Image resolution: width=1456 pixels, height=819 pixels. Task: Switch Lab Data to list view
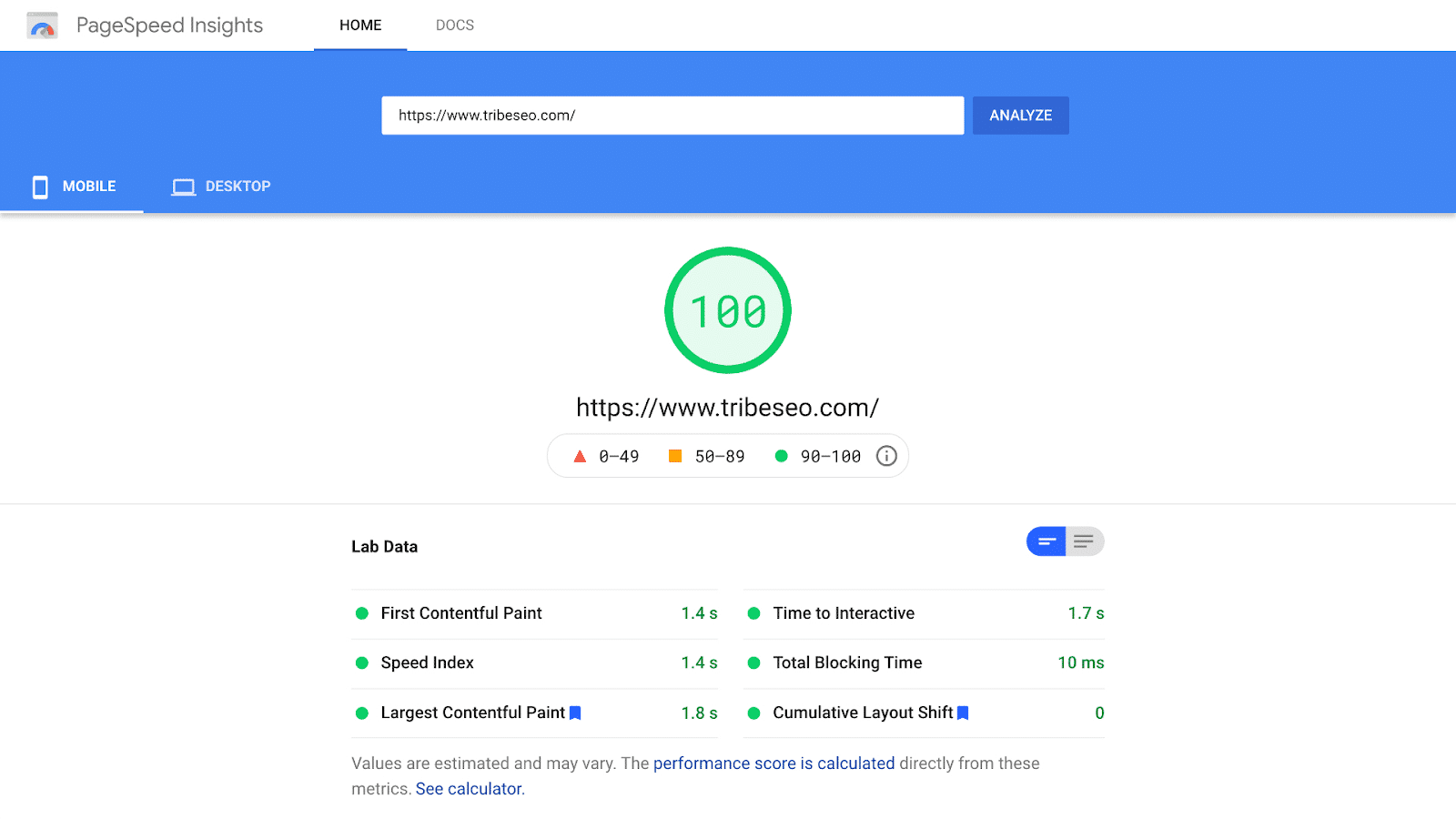click(1083, 541)
